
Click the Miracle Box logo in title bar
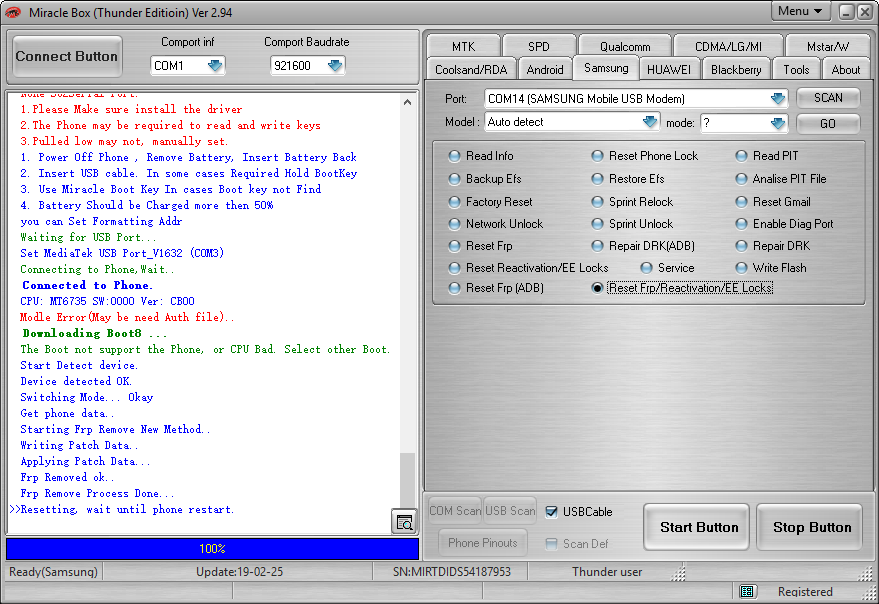click(x=12, y=11)
